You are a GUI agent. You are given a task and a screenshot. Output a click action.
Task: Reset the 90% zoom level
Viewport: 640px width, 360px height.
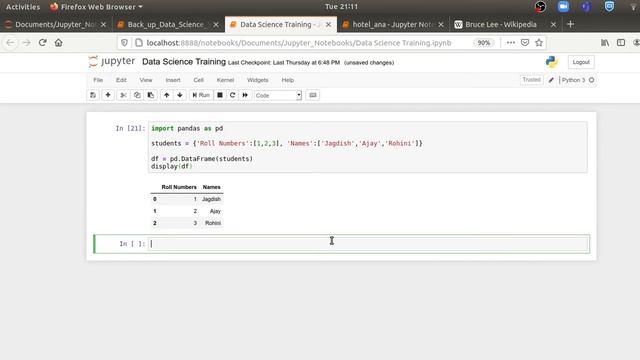tap(484, 43)
